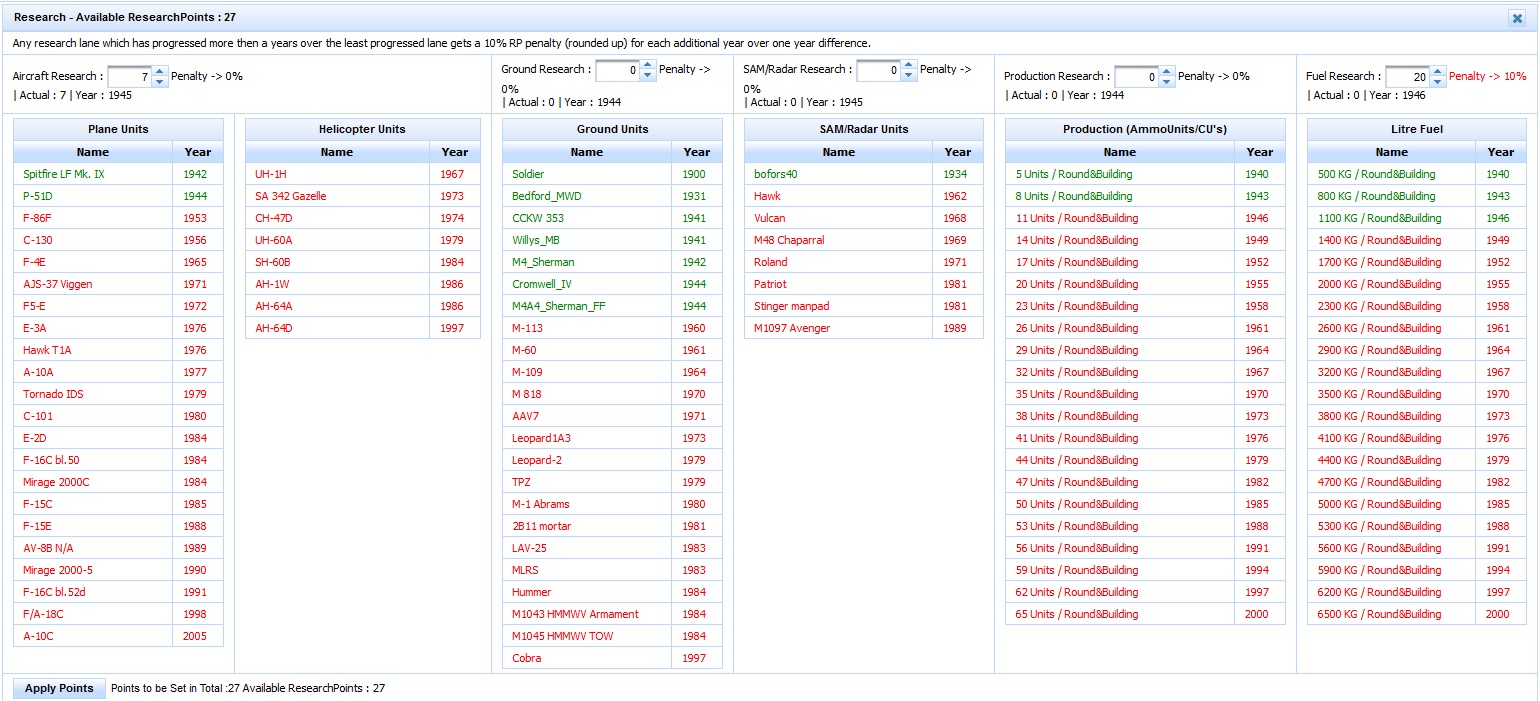Increase Fuel Research points with up arrow
Image resolution: width=1540 pixels, height=701 pixels.
tap(1437, 71)
